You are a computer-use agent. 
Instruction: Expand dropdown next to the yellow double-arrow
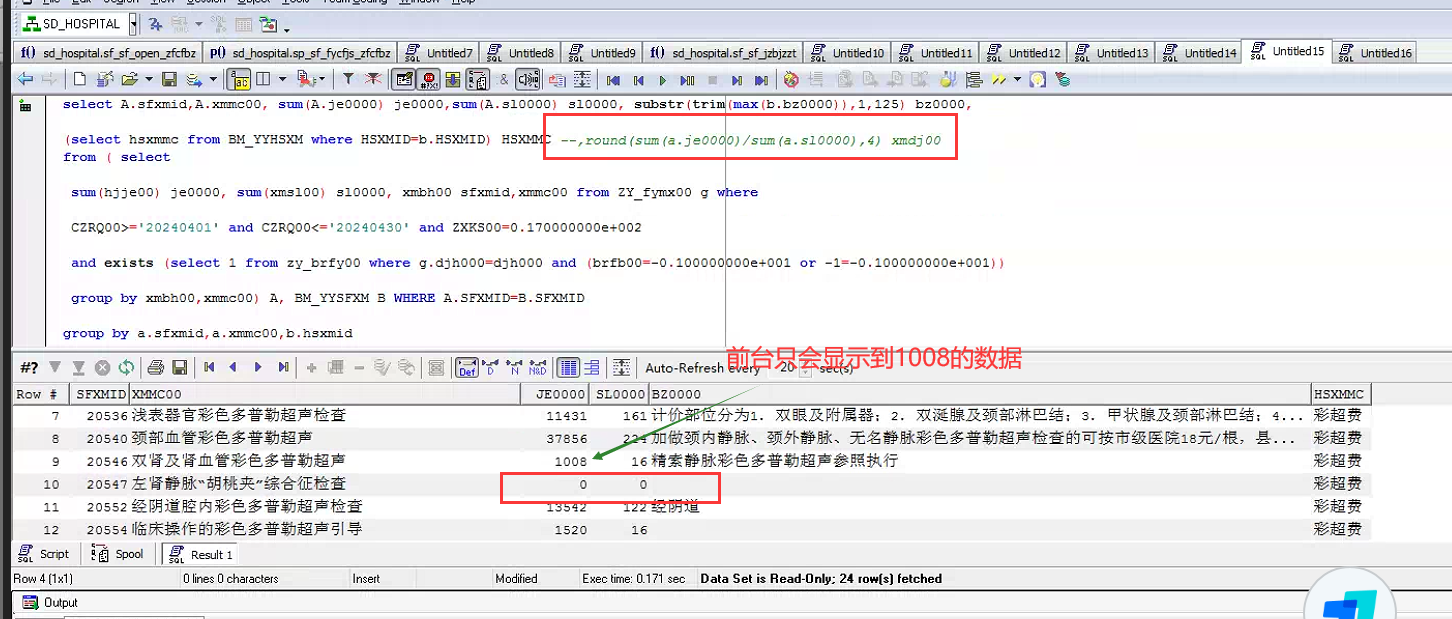[x=1017, y=79]
